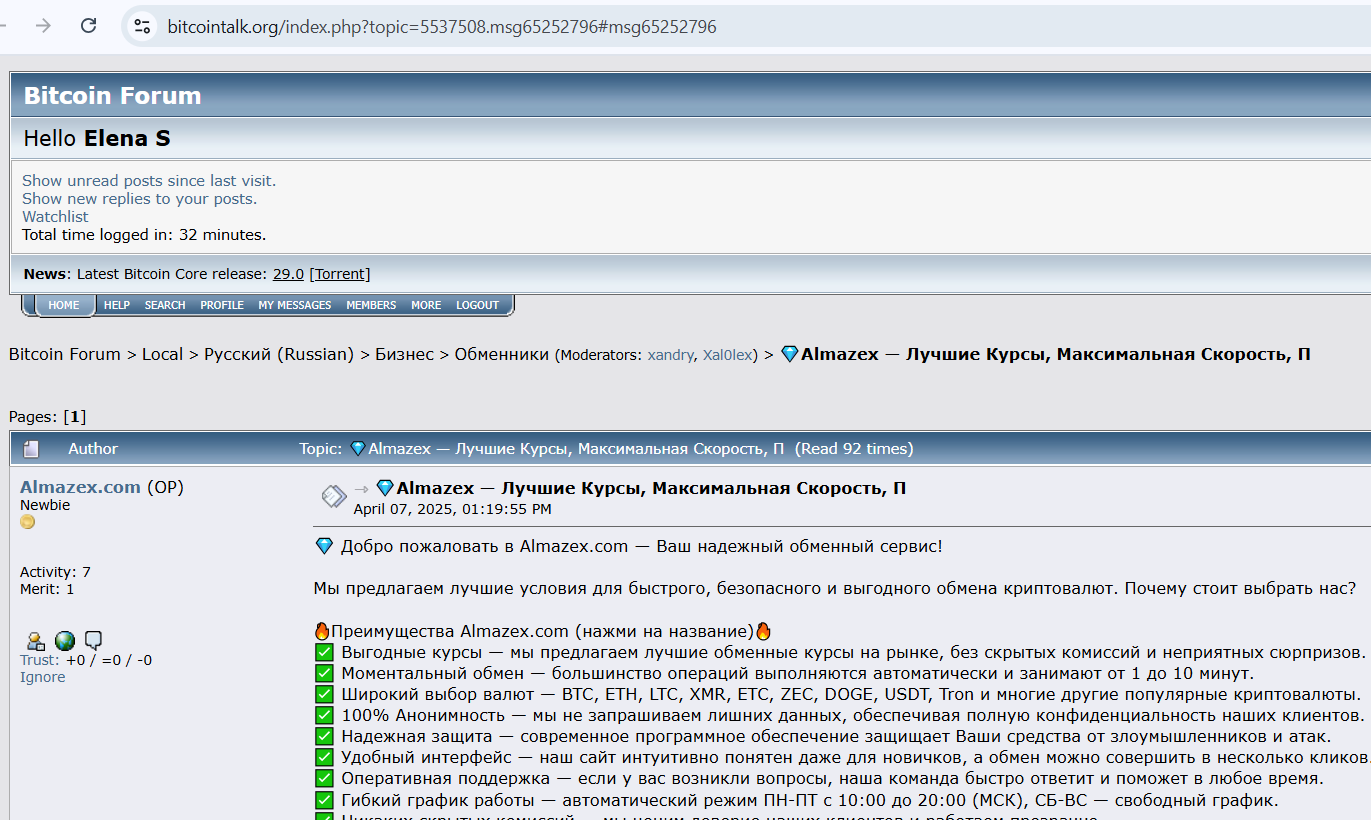
Task: Click Hello Elena S greeting
Action: pos(97,138)
